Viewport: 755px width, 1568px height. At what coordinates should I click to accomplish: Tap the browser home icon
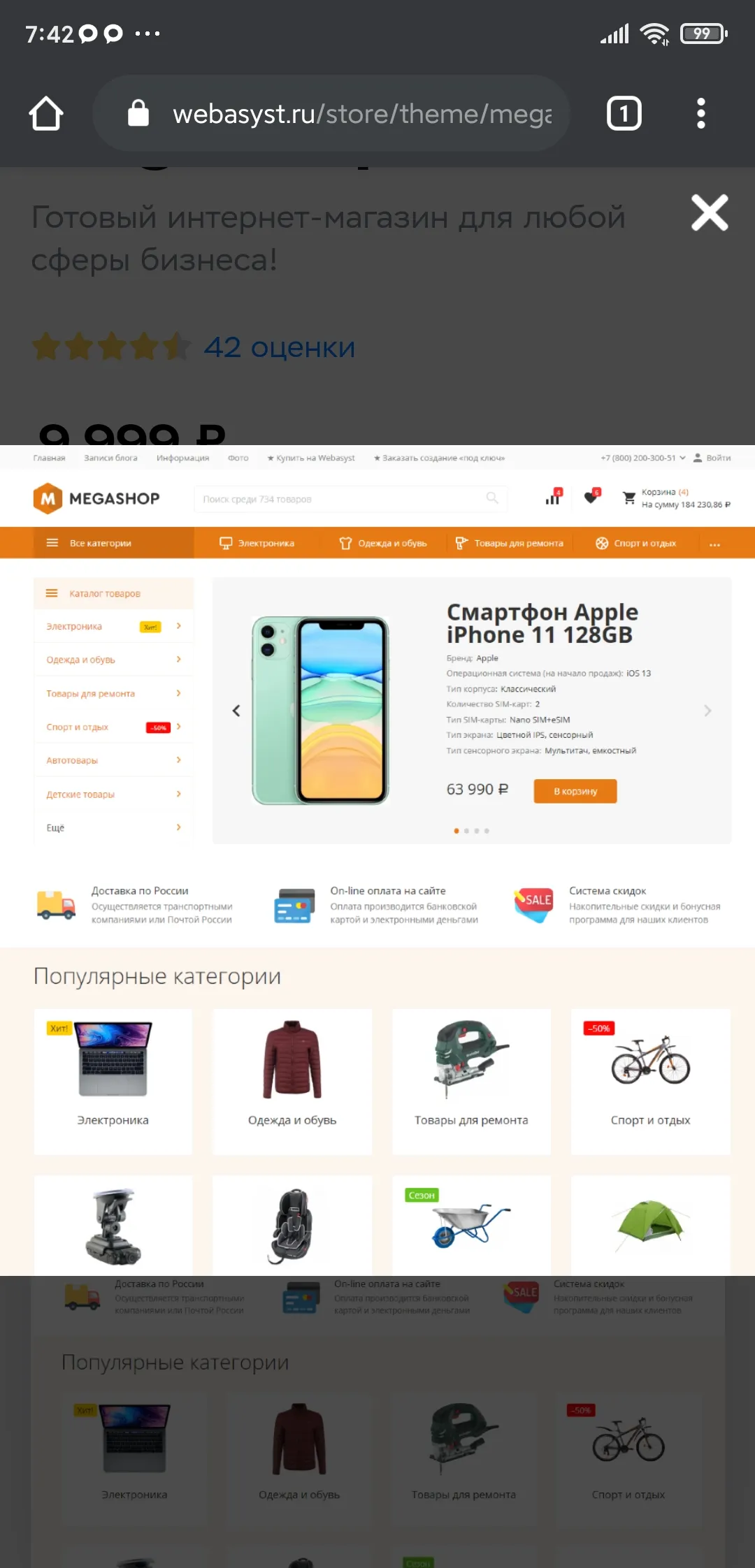pos(46,113)
